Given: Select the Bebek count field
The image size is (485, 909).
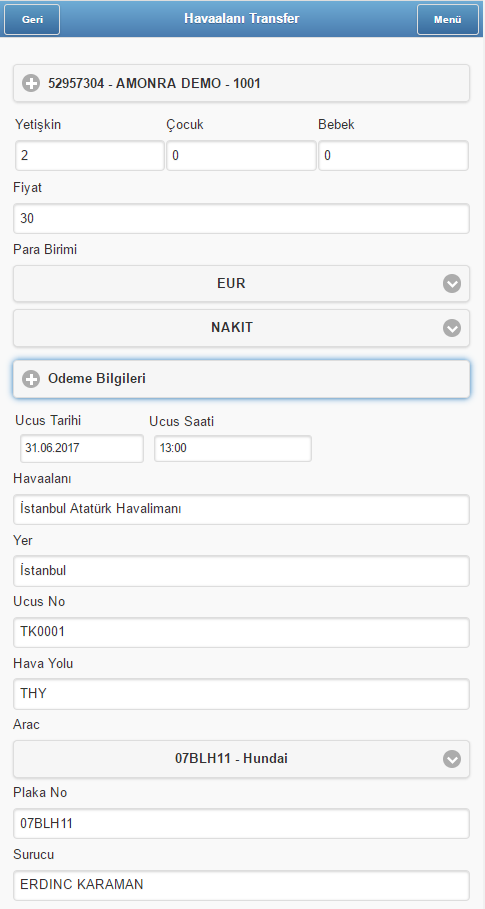Looking at the screenshot, I should 393,155.
